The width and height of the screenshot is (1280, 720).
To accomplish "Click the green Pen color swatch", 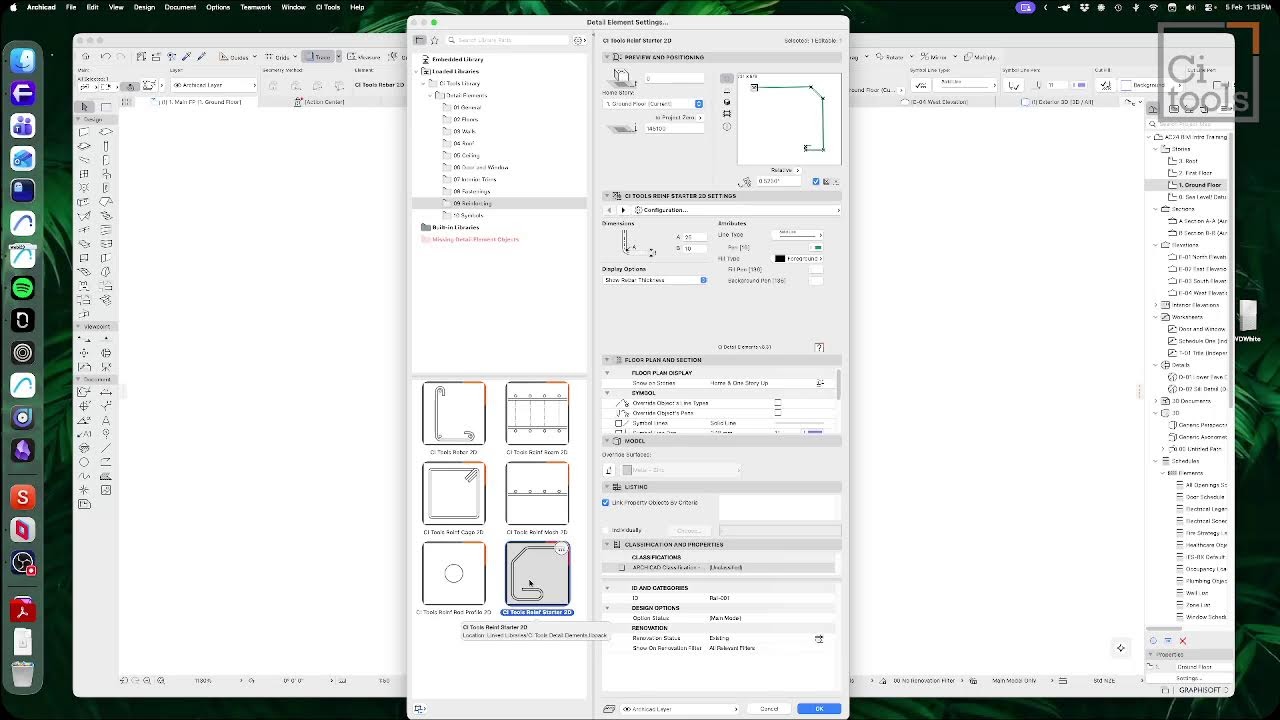I will (817, 247).
